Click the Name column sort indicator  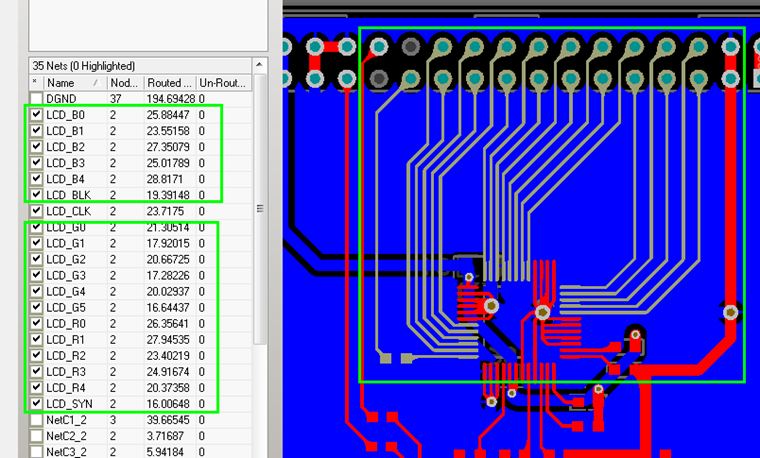(x=96, y=83)
